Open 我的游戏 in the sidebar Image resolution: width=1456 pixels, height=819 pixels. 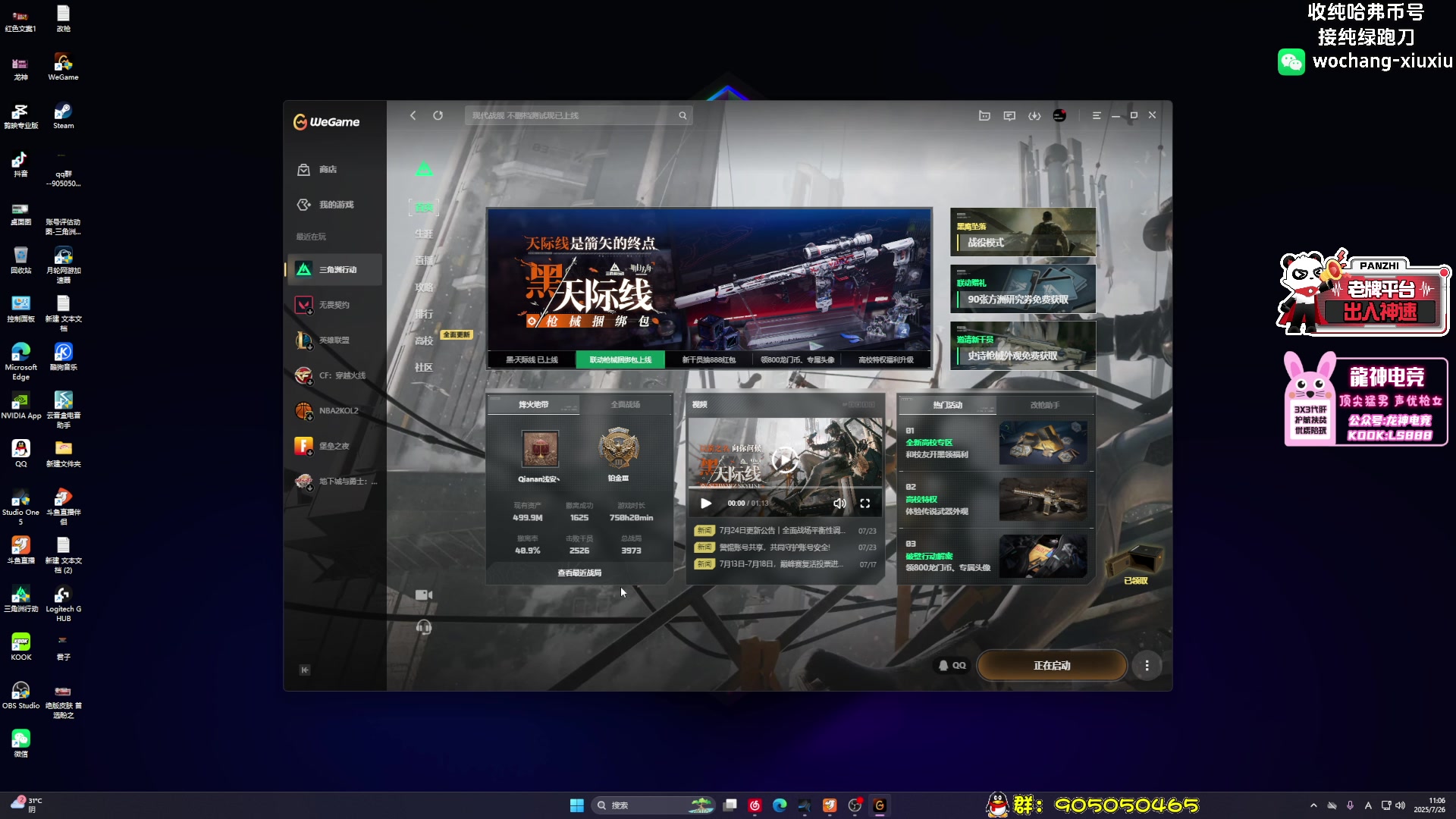tap(335, 205)
